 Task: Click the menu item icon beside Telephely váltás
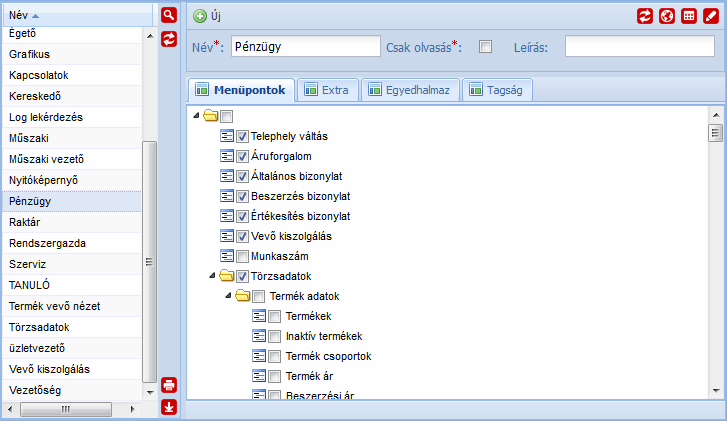coord(227,136)
